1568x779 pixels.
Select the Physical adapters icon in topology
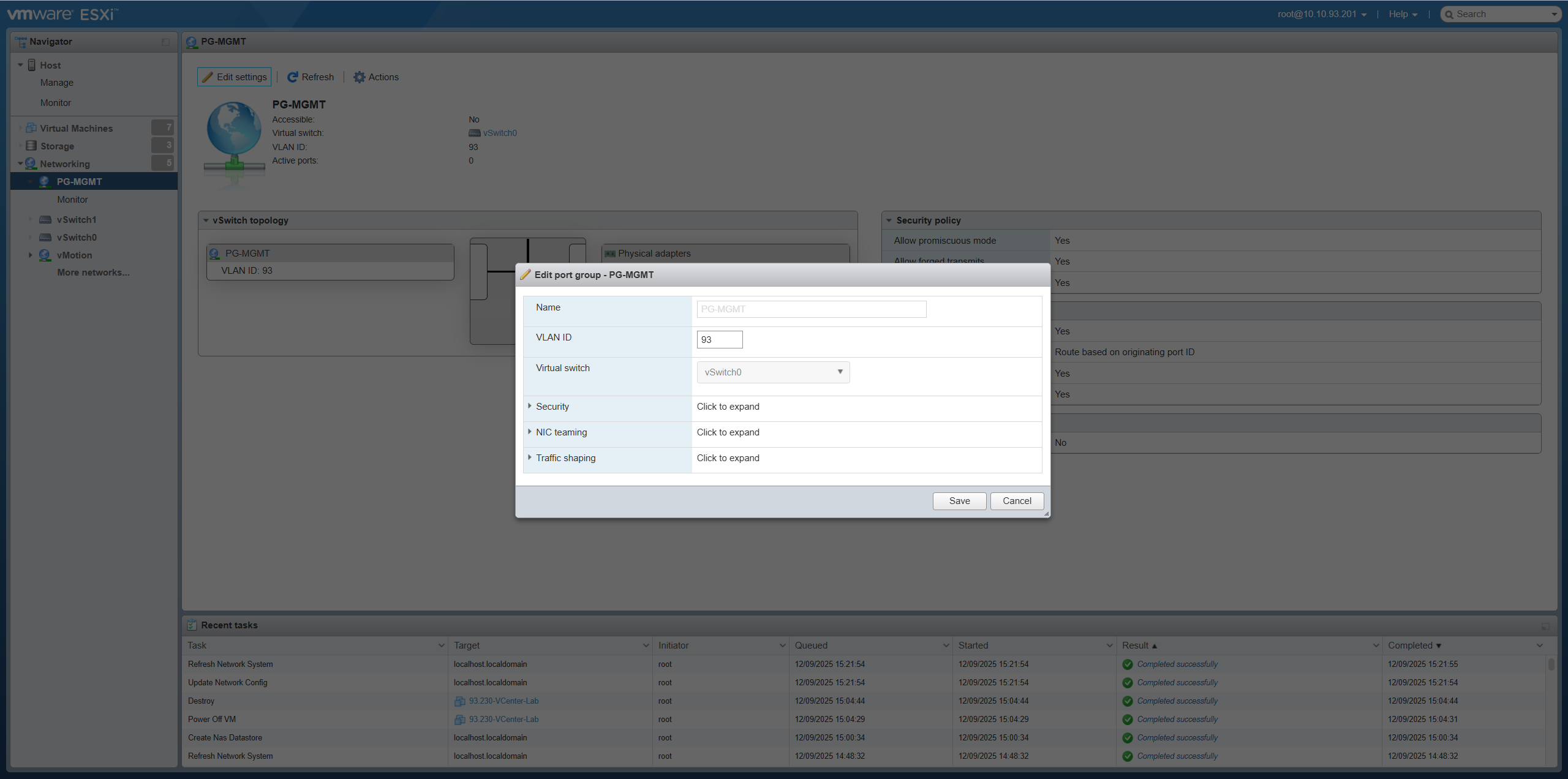pos(609,253)
